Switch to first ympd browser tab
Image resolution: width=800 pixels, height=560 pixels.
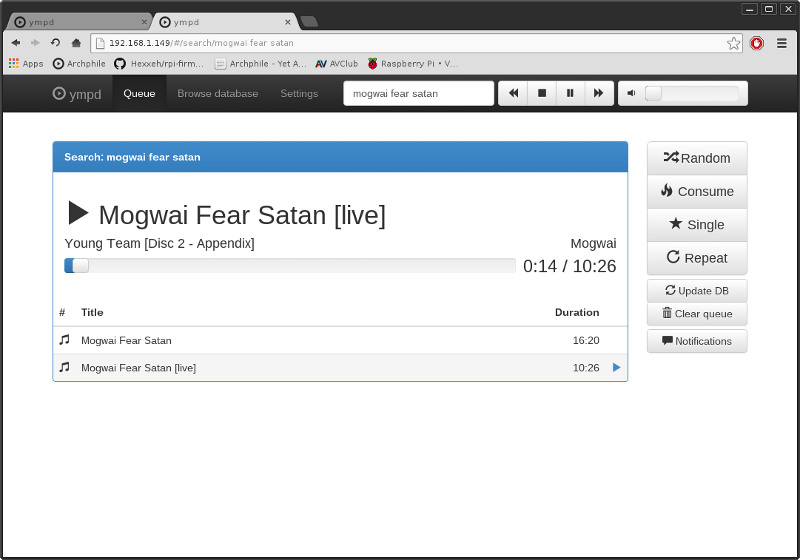coord(77,22)
